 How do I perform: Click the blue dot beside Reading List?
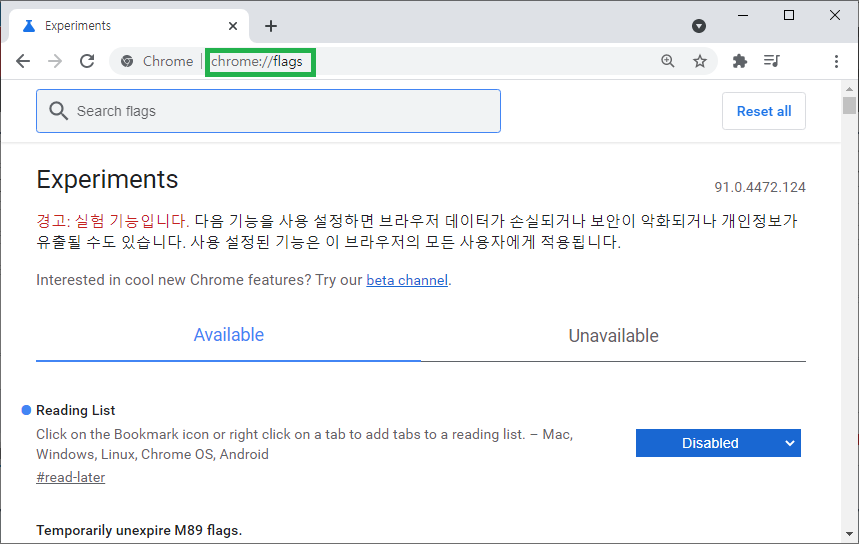pyautogui.click(x=26, y=410)
